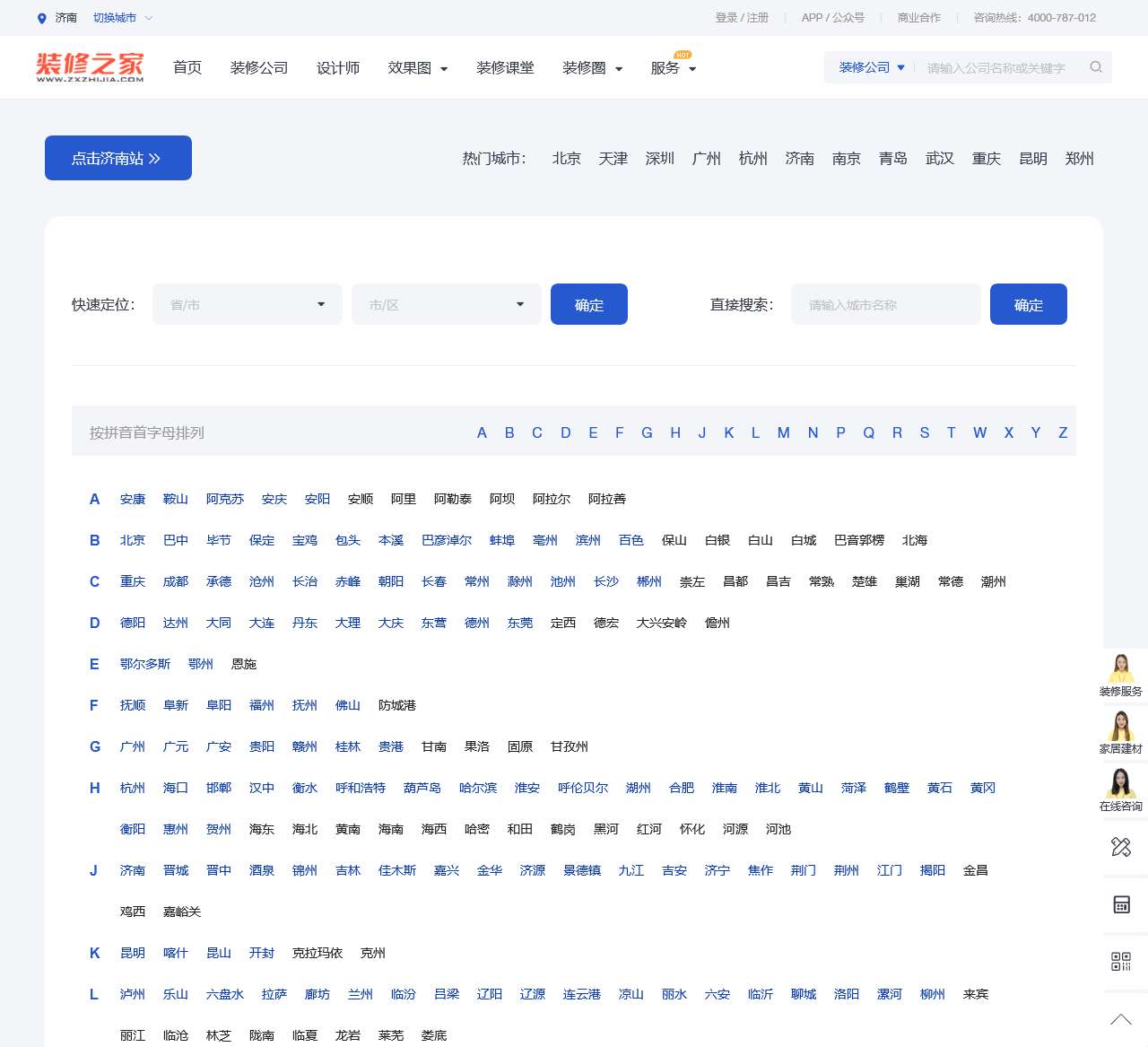Click the QR code icon in sidebar
The image size is (1148, 1047).
(x=1121, y=962)
